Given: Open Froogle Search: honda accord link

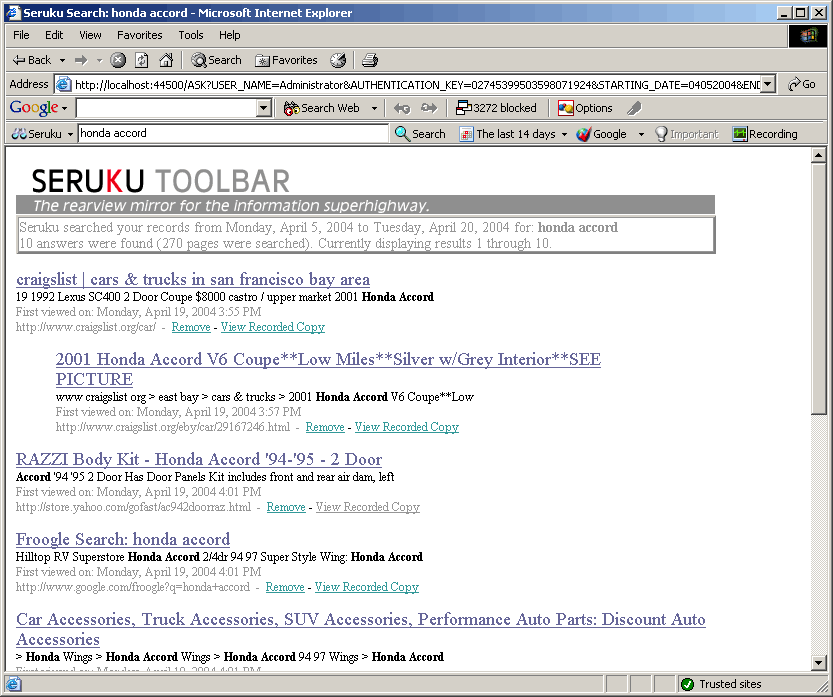Looking at the screenshot, I should (x=123, y=539).
